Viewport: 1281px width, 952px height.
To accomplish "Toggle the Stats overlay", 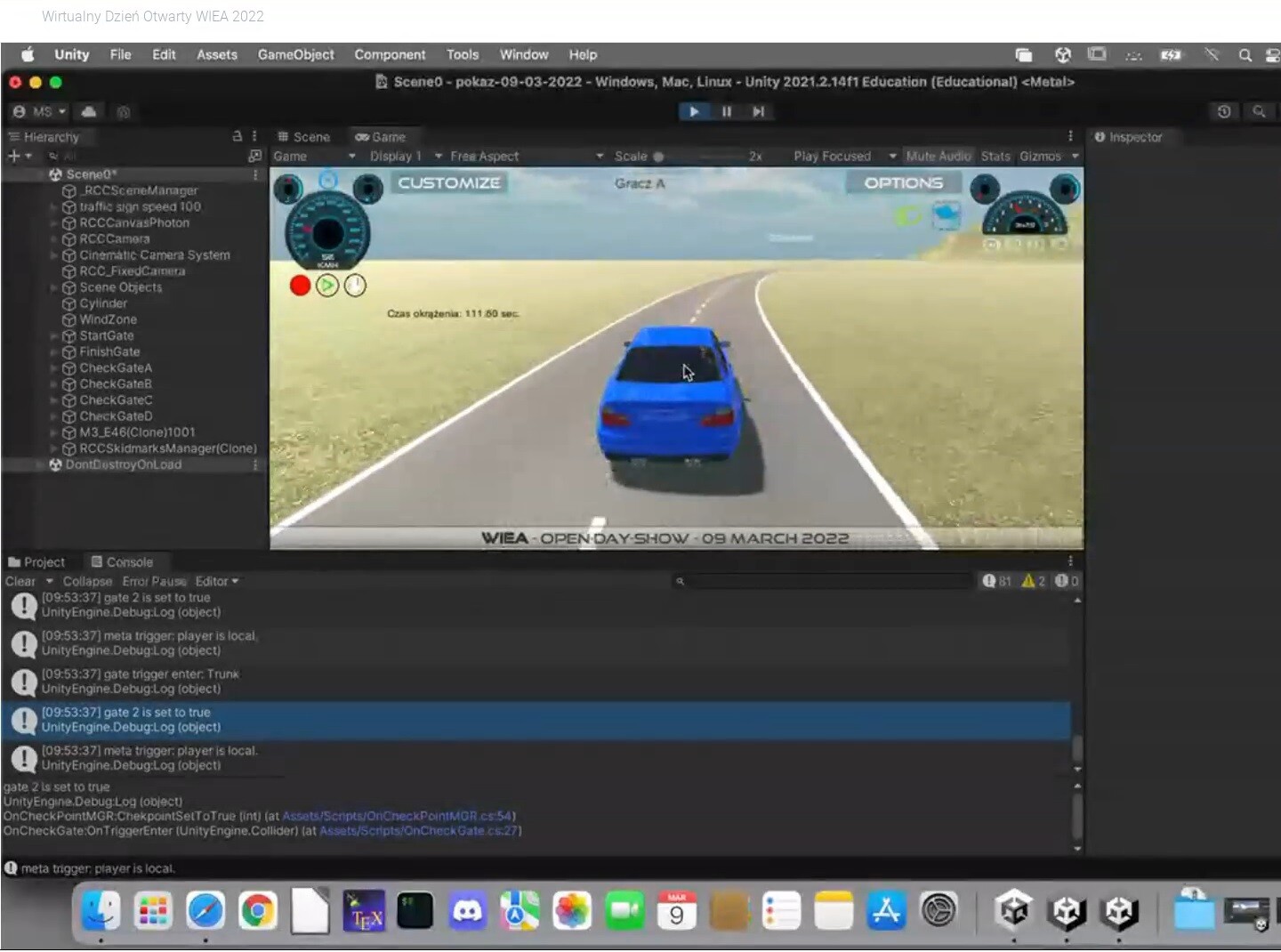I will pyautogui.click(x=995, y=156).
